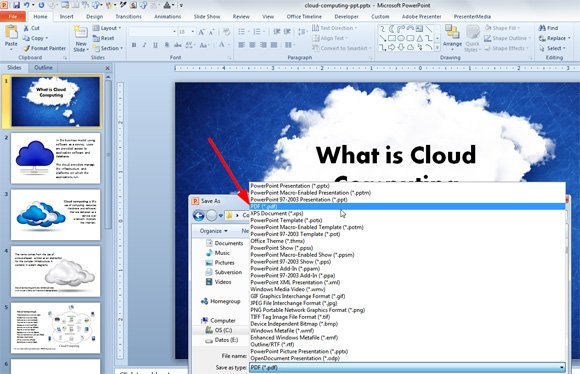
Task: Insert a New Slide
Action: point(81,38)
